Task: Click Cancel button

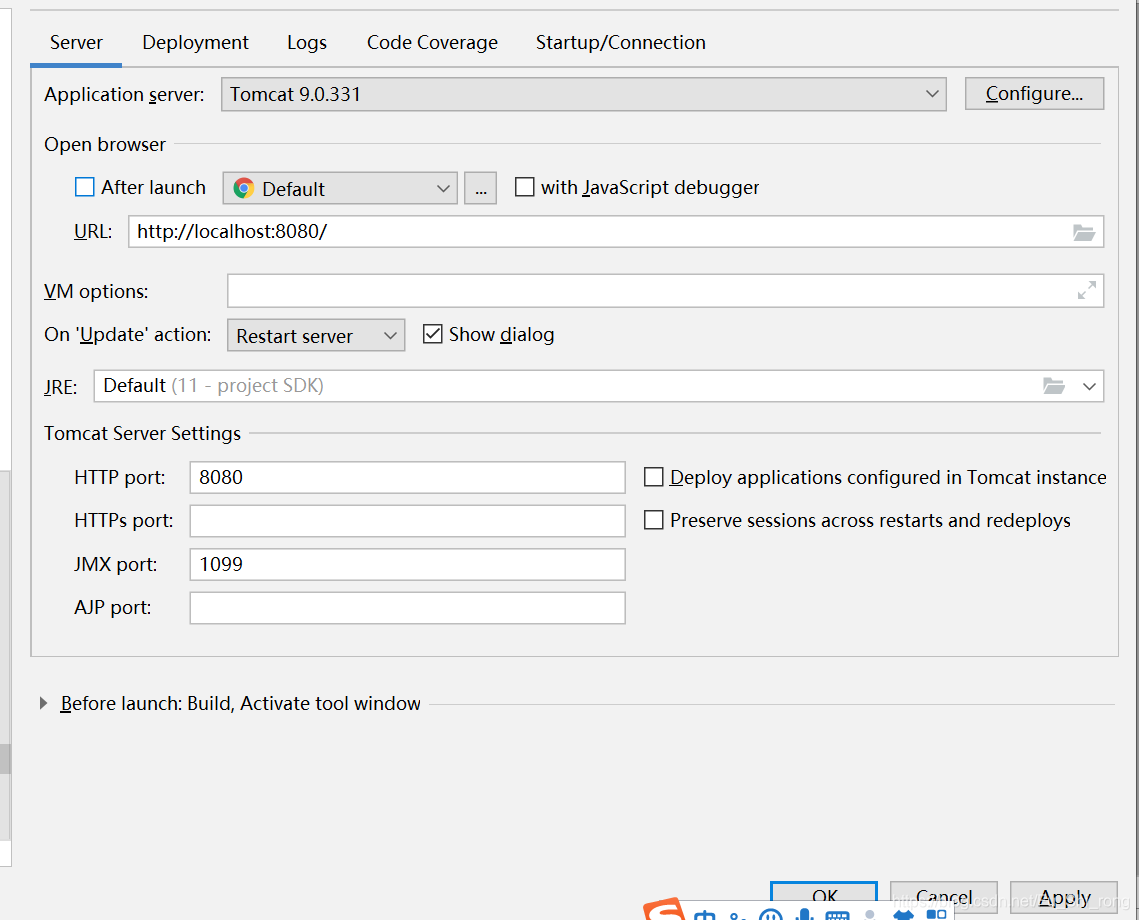Action: (944, 897)
